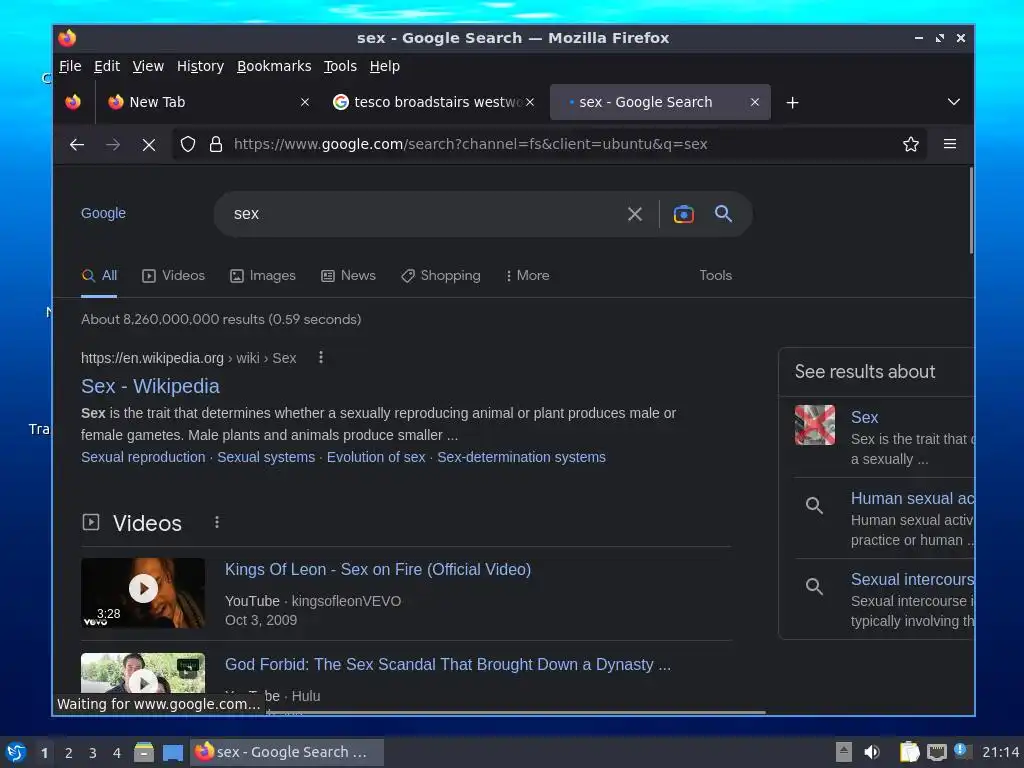Open a new tab with plus button
The image size is (1024, 768).
tap(792, 103)
